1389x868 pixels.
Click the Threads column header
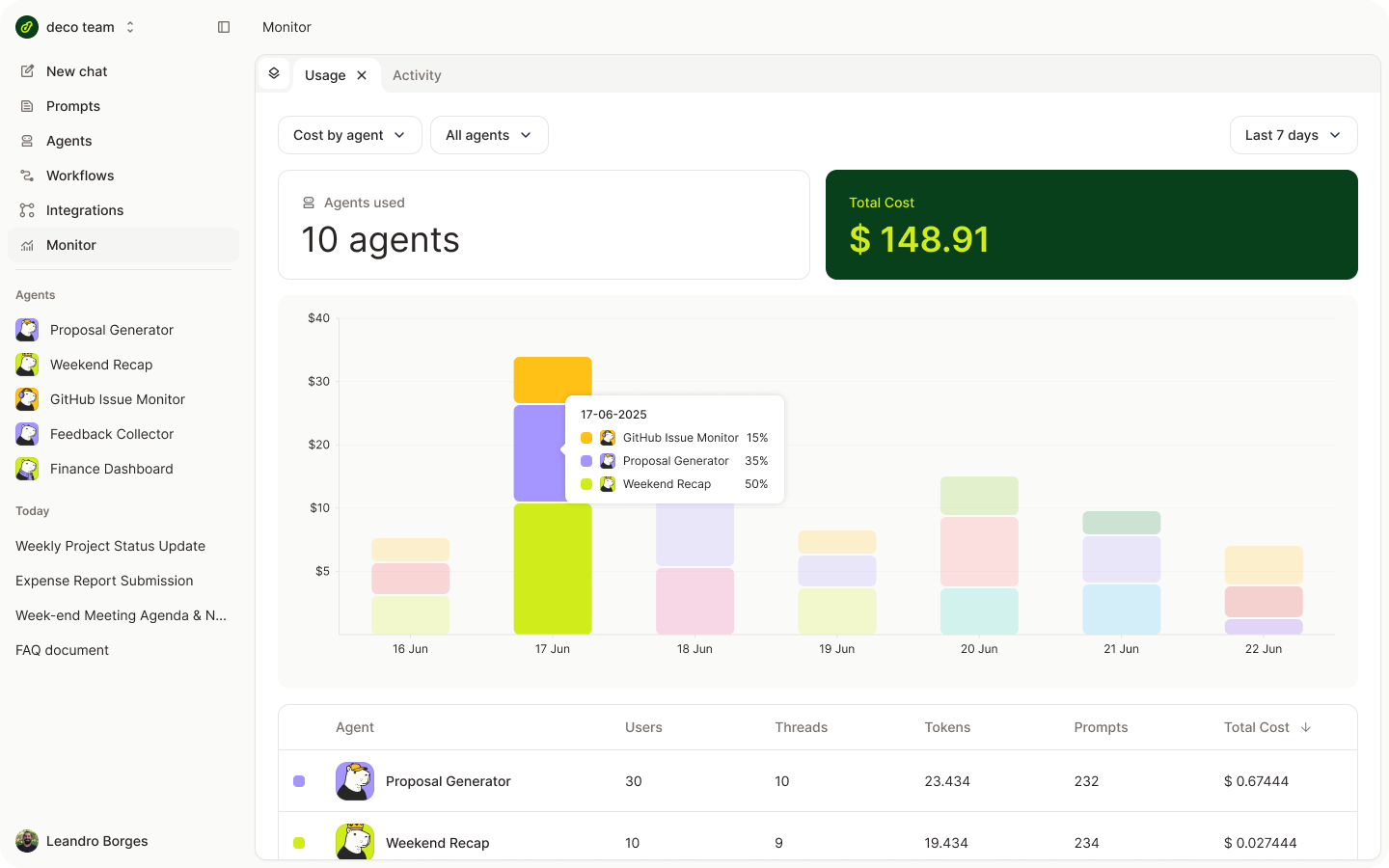[x=802, y=727]
